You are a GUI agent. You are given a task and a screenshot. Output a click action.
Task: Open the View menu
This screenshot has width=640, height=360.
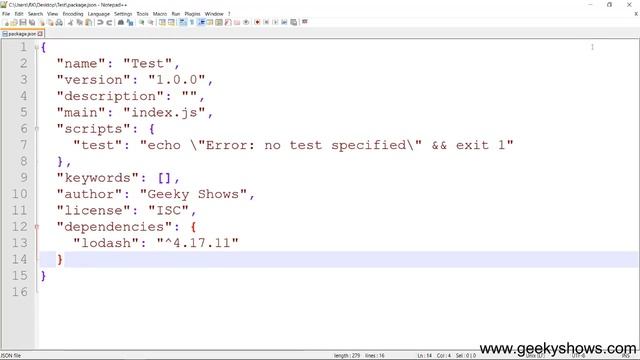point(52,14)
